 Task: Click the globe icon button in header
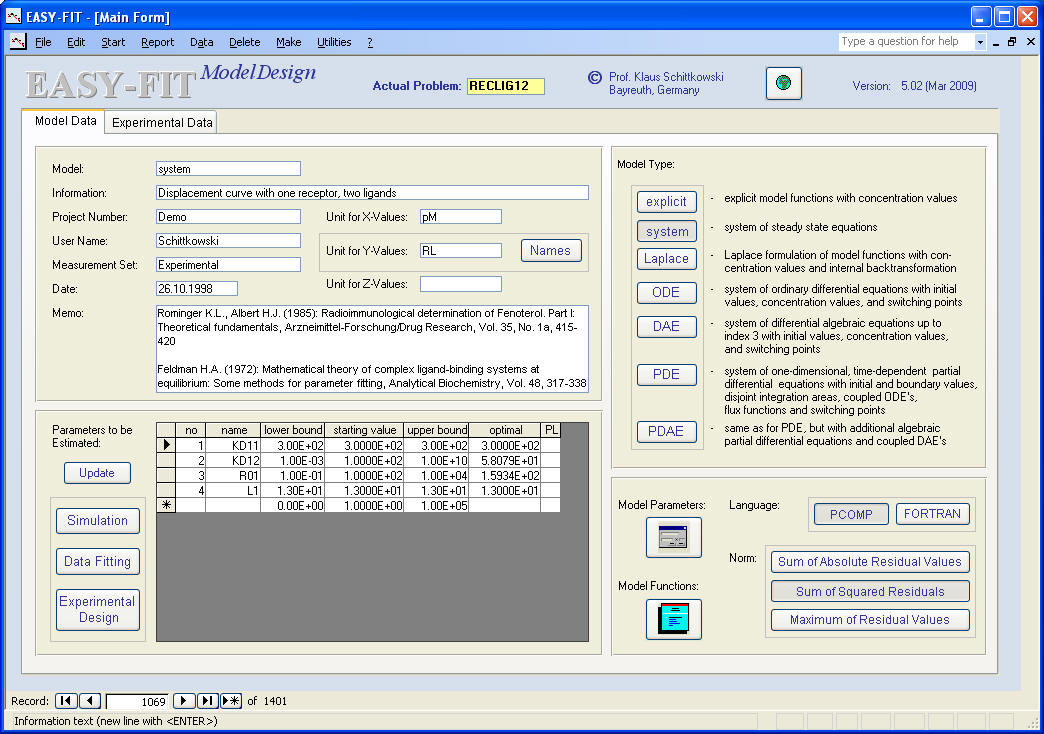(x=784, y=84)
